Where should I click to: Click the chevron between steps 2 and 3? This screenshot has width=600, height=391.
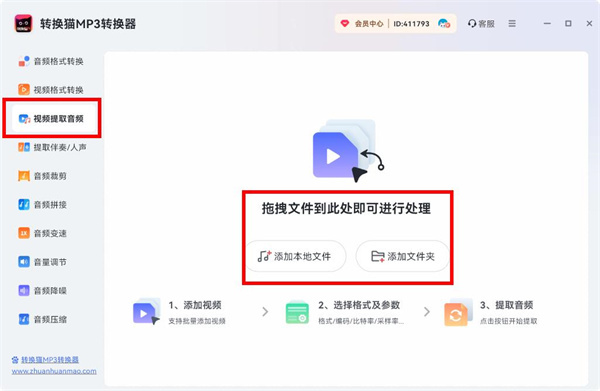tap(427, 312)
